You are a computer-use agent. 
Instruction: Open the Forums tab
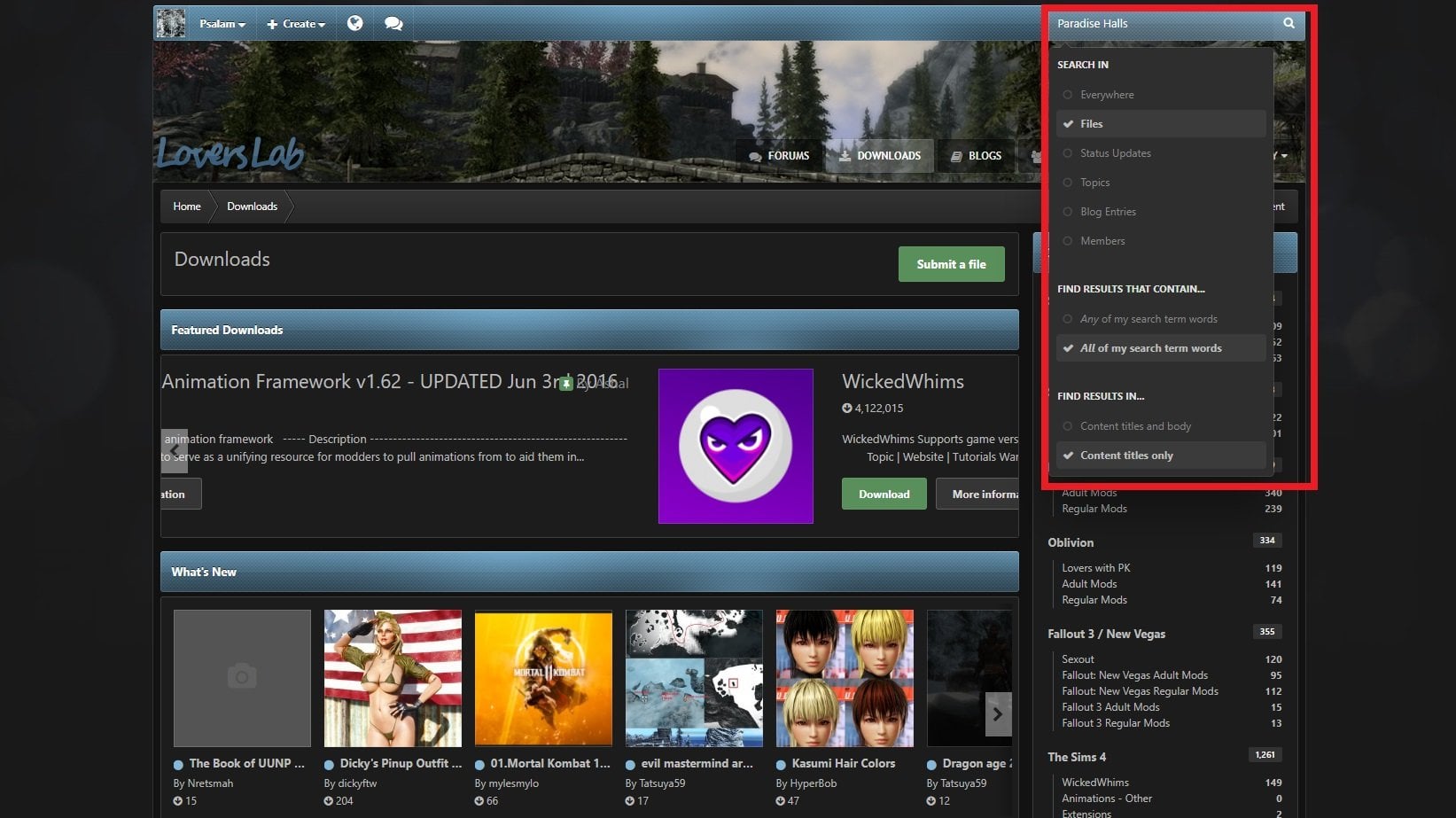pyautogui.click(x=780, y=156)
